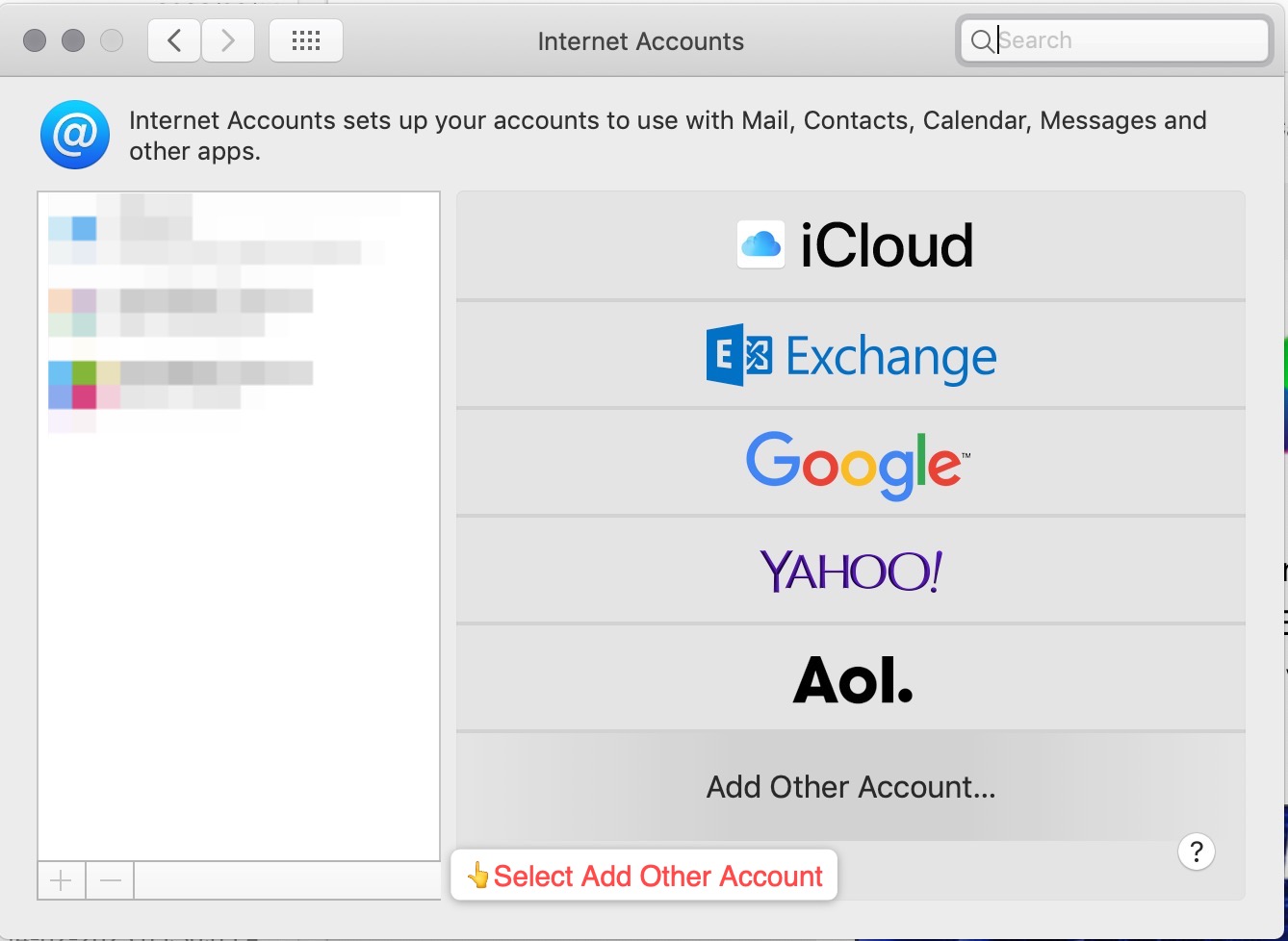Viewport: 1288px width, 941px height.
Task: Choose the Aol. account type
Action: pyautogui.click(x=851, y=679)
